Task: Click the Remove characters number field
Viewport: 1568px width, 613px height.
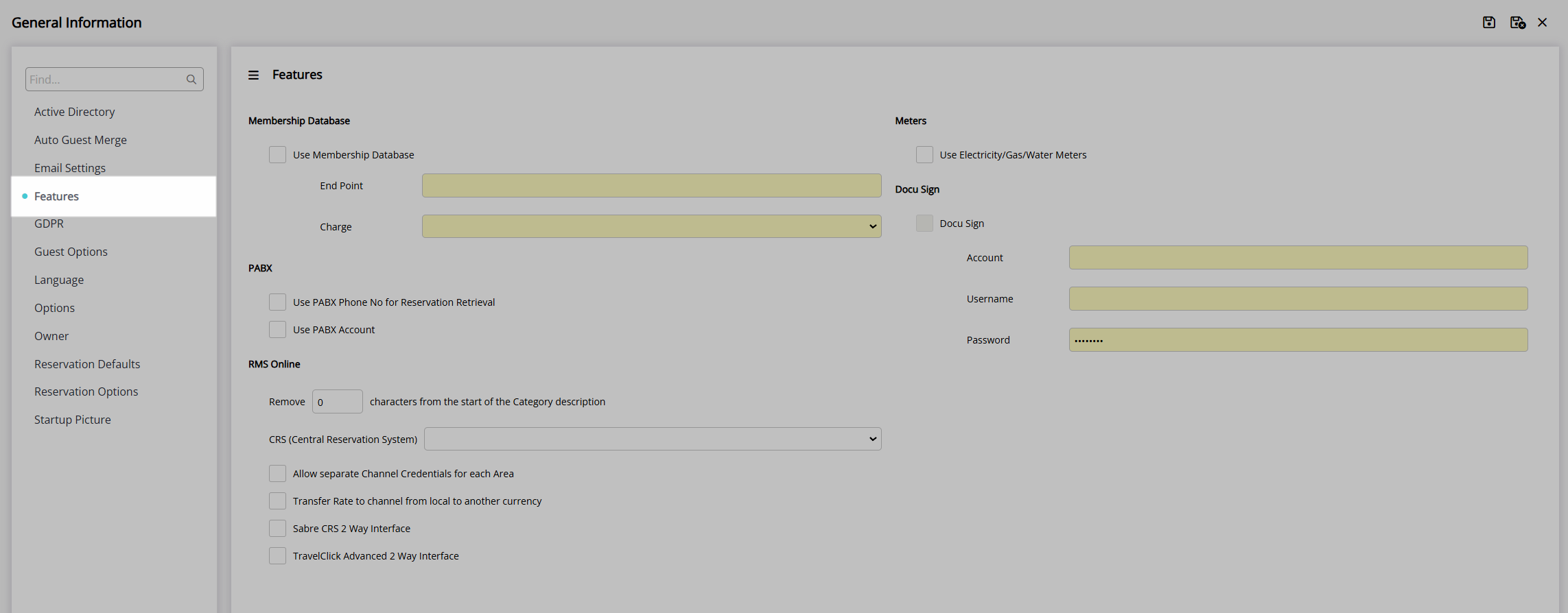Action: 337,402
